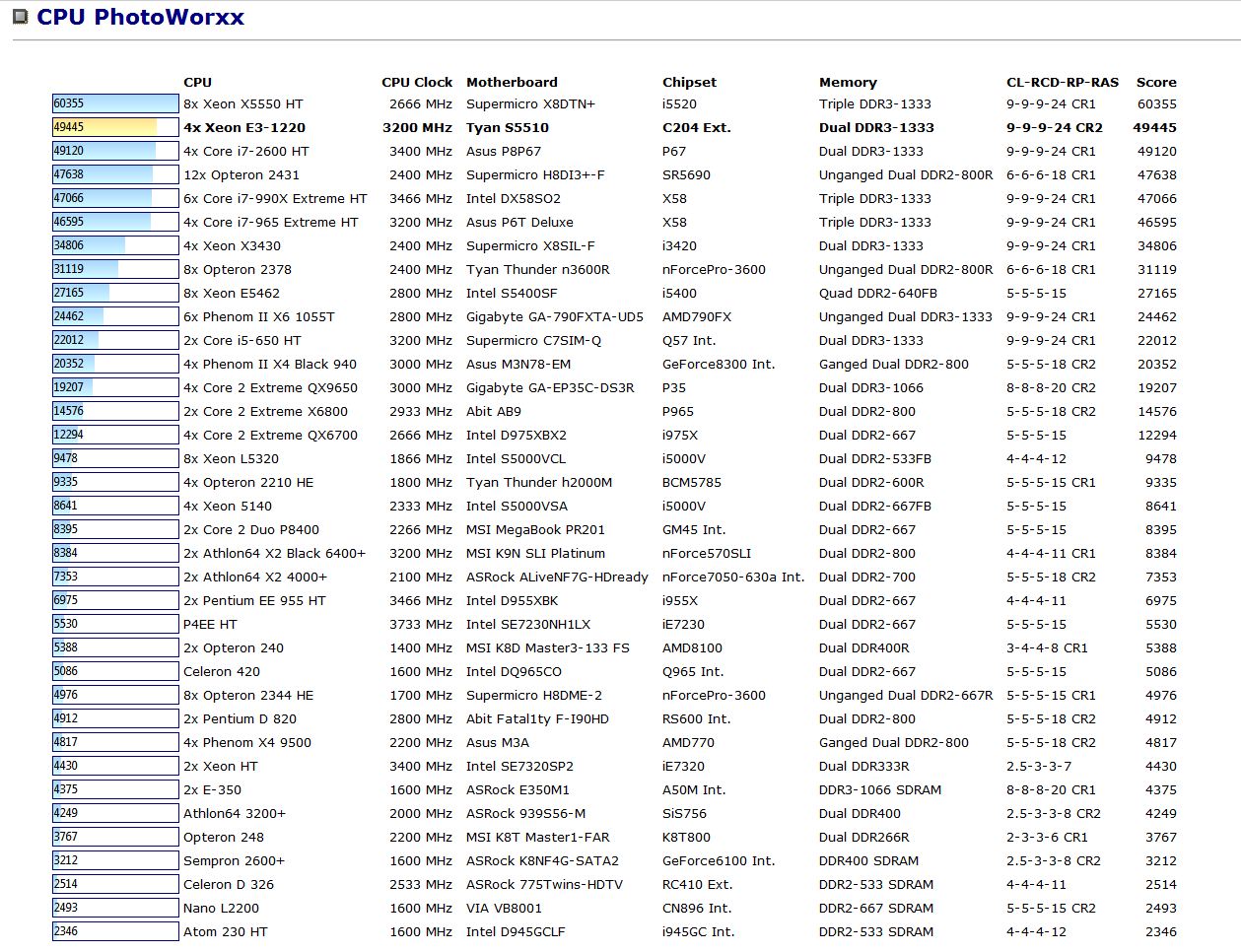Click the highlighted yellow 49445 score bar

[115, 127]
